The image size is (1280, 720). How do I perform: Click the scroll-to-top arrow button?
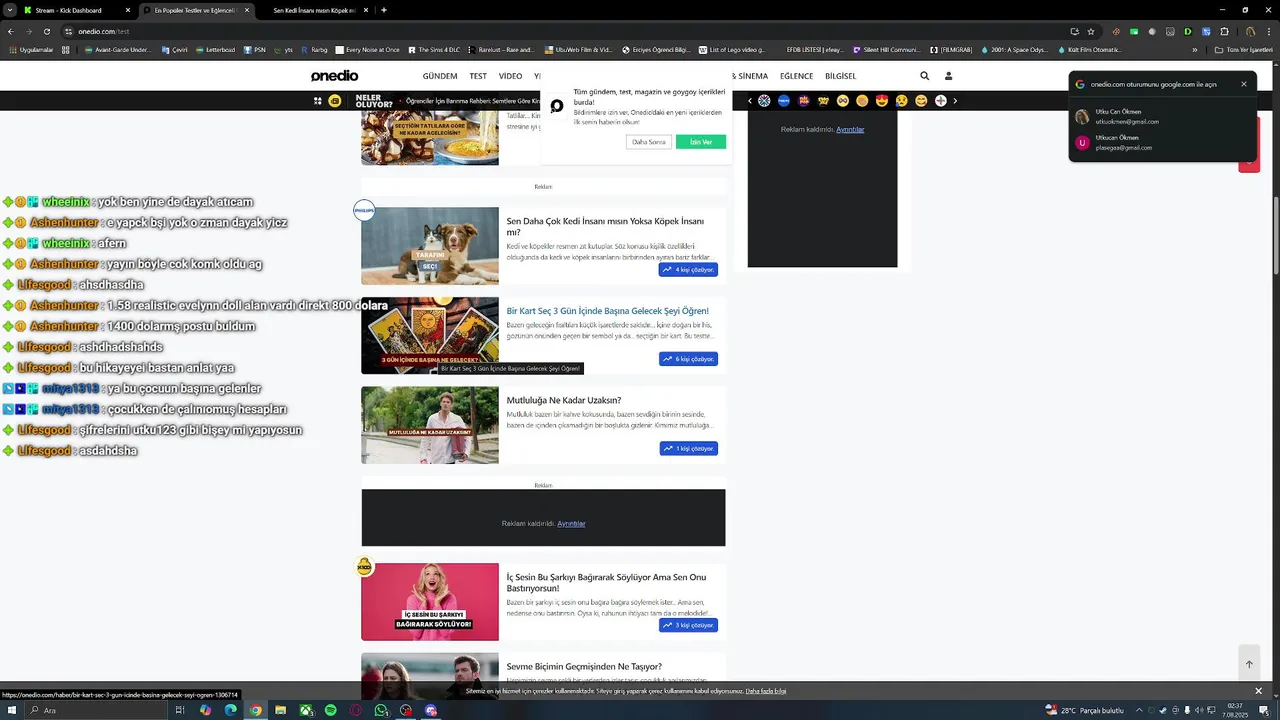[x=1249, y=664]
